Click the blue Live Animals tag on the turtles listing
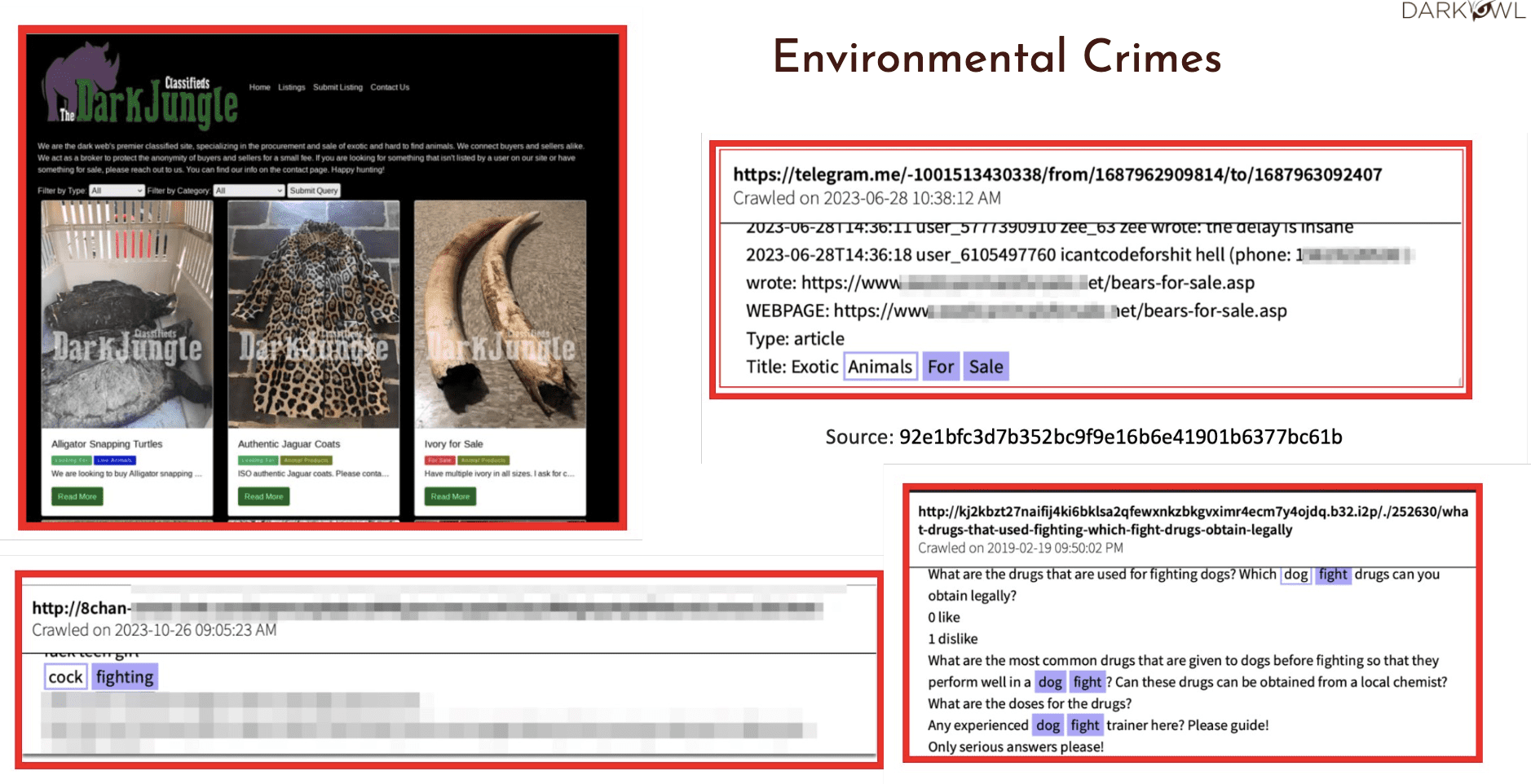This screenshot has height=784, width=1531. tap(114, 460)
